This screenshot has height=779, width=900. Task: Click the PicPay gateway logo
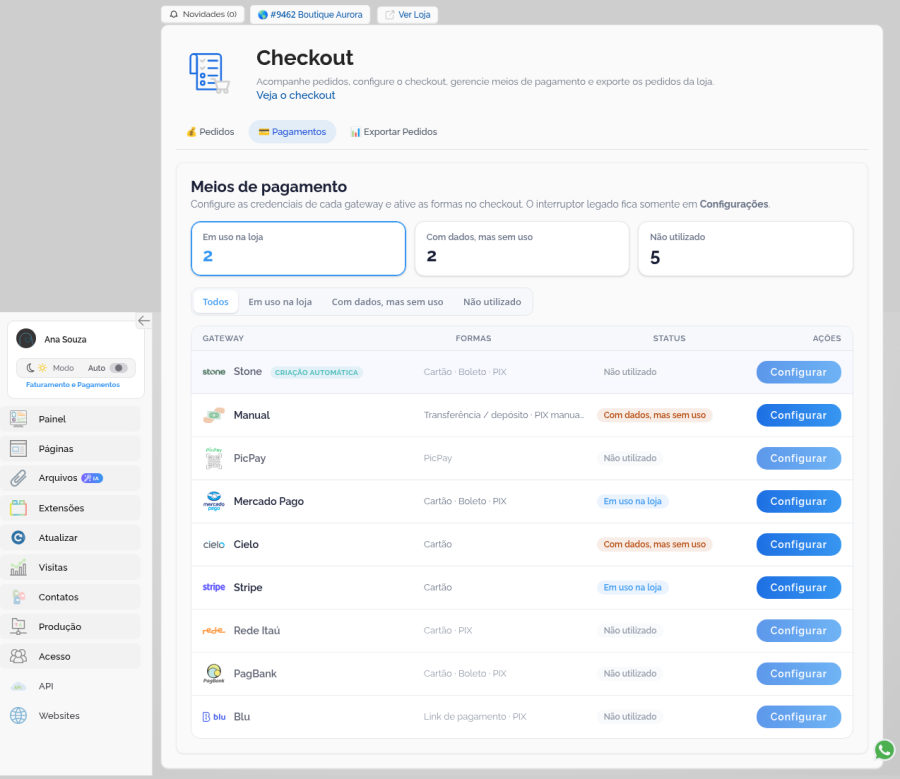pyautogui.click(x=214, y=458)
